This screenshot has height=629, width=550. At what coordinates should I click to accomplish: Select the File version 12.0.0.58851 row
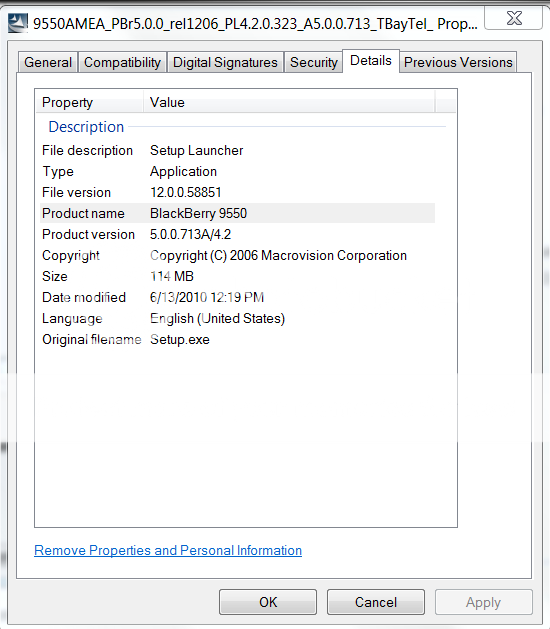click(237, 193)
